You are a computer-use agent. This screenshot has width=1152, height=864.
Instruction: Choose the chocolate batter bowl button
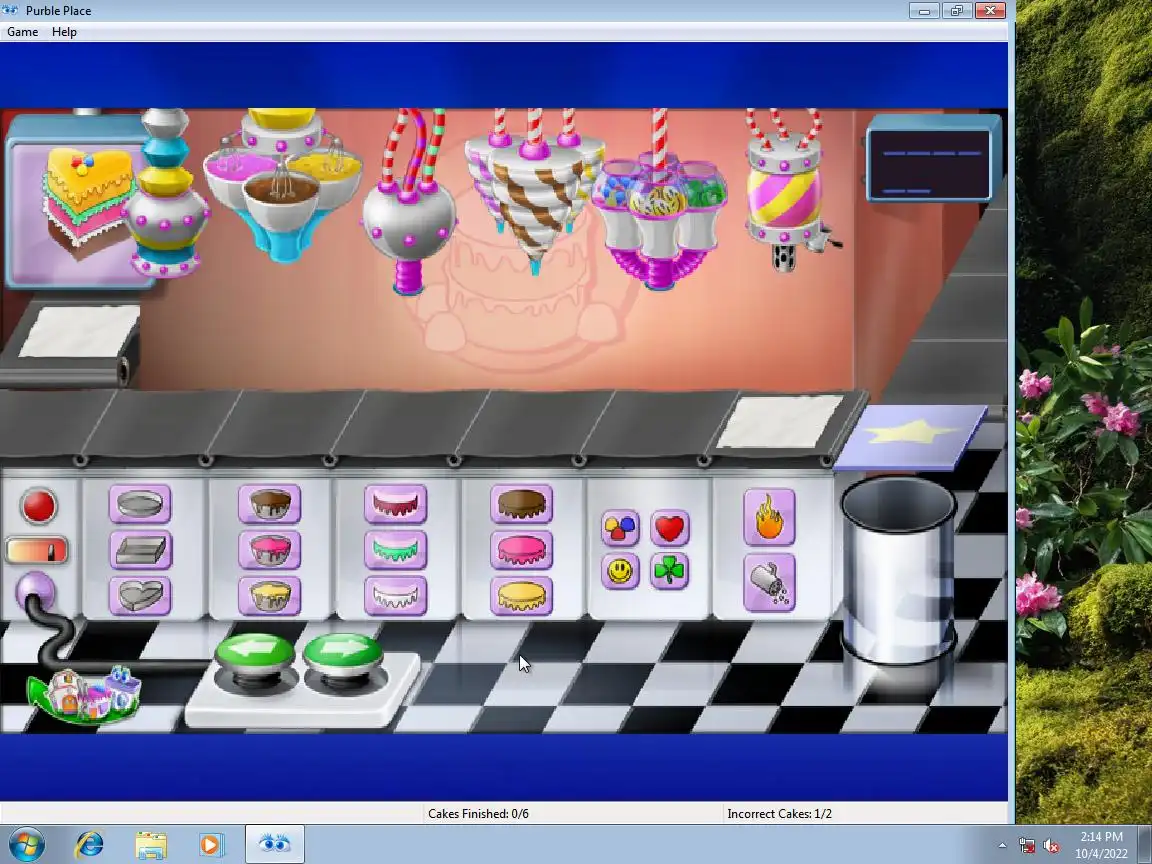coord(270,504)
